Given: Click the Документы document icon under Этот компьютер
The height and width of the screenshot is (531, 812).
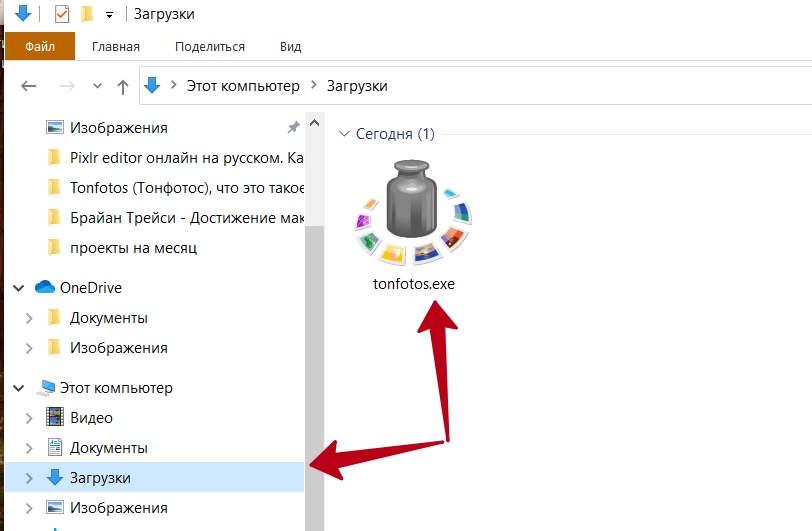Looking at the screenshot, I should [x=55, y=447].
